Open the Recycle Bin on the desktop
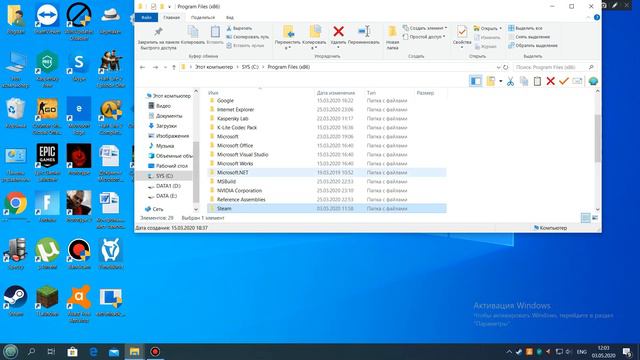The width and height of the screenshot is (640, 360). tap(16, 113)
